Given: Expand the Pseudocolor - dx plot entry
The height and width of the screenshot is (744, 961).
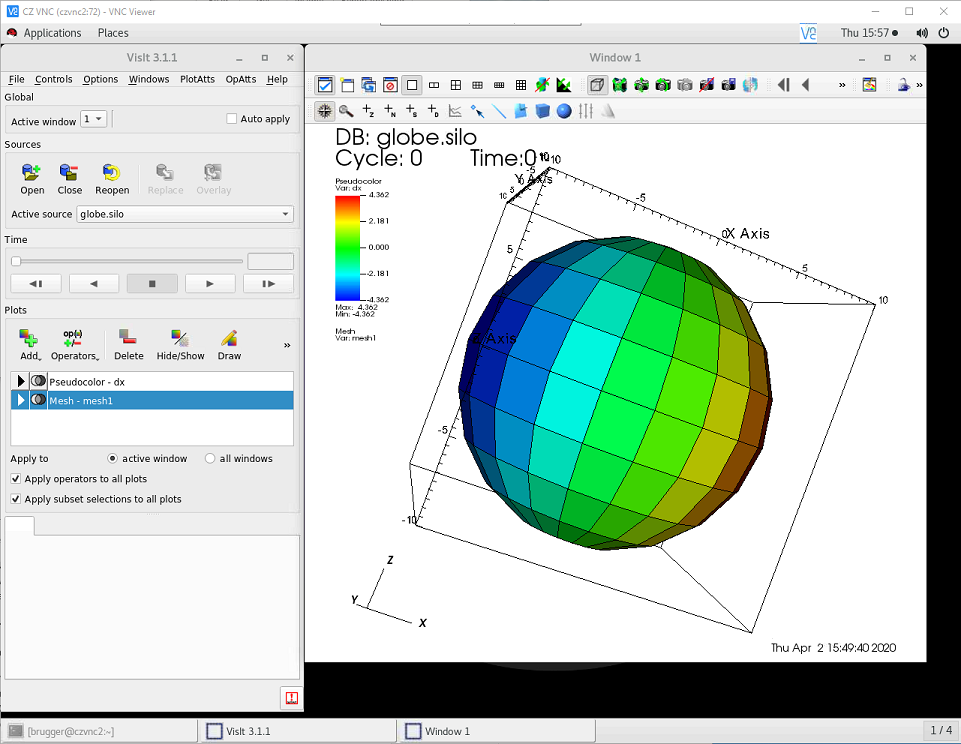Looking at the screenshot, I should click(x=21, y=381).
